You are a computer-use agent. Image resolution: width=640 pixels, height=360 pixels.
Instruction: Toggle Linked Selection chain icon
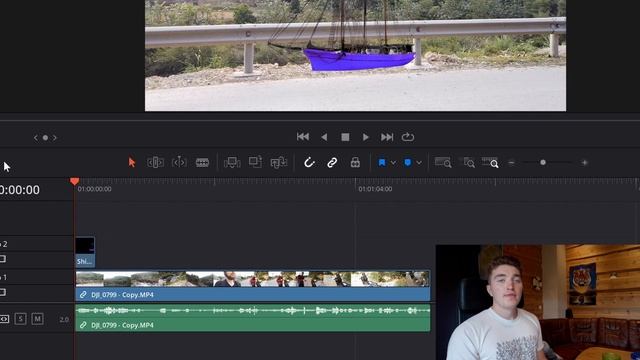(x=332, y=162)
